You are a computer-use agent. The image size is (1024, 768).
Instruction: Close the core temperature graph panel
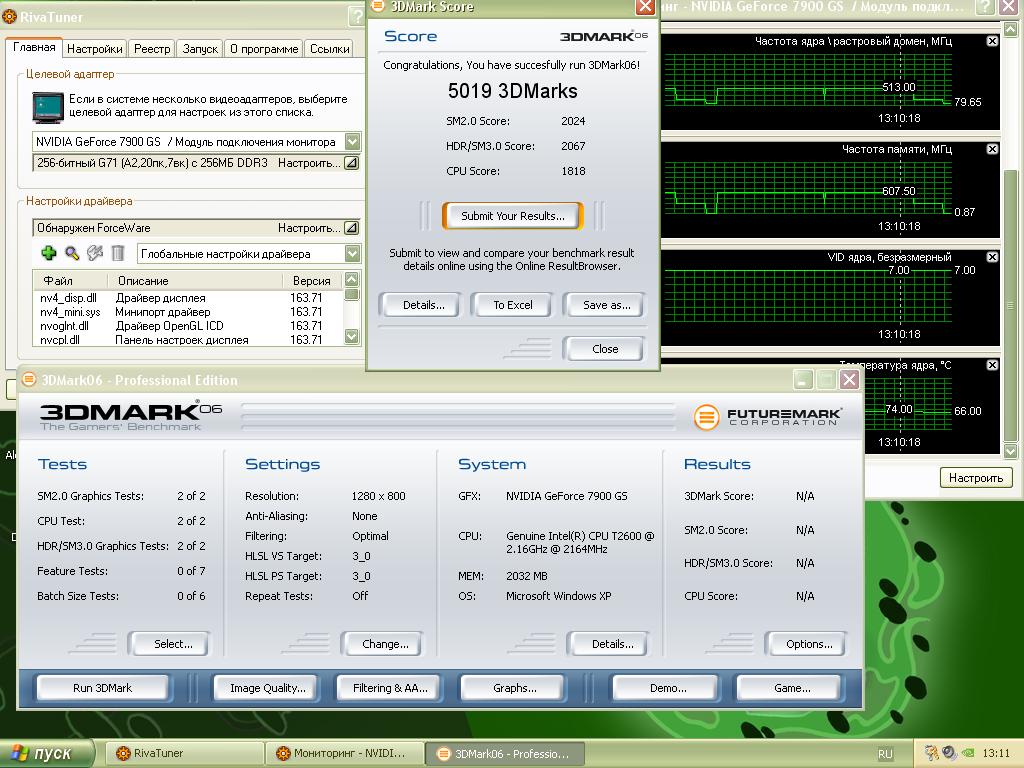pos(992,365)
